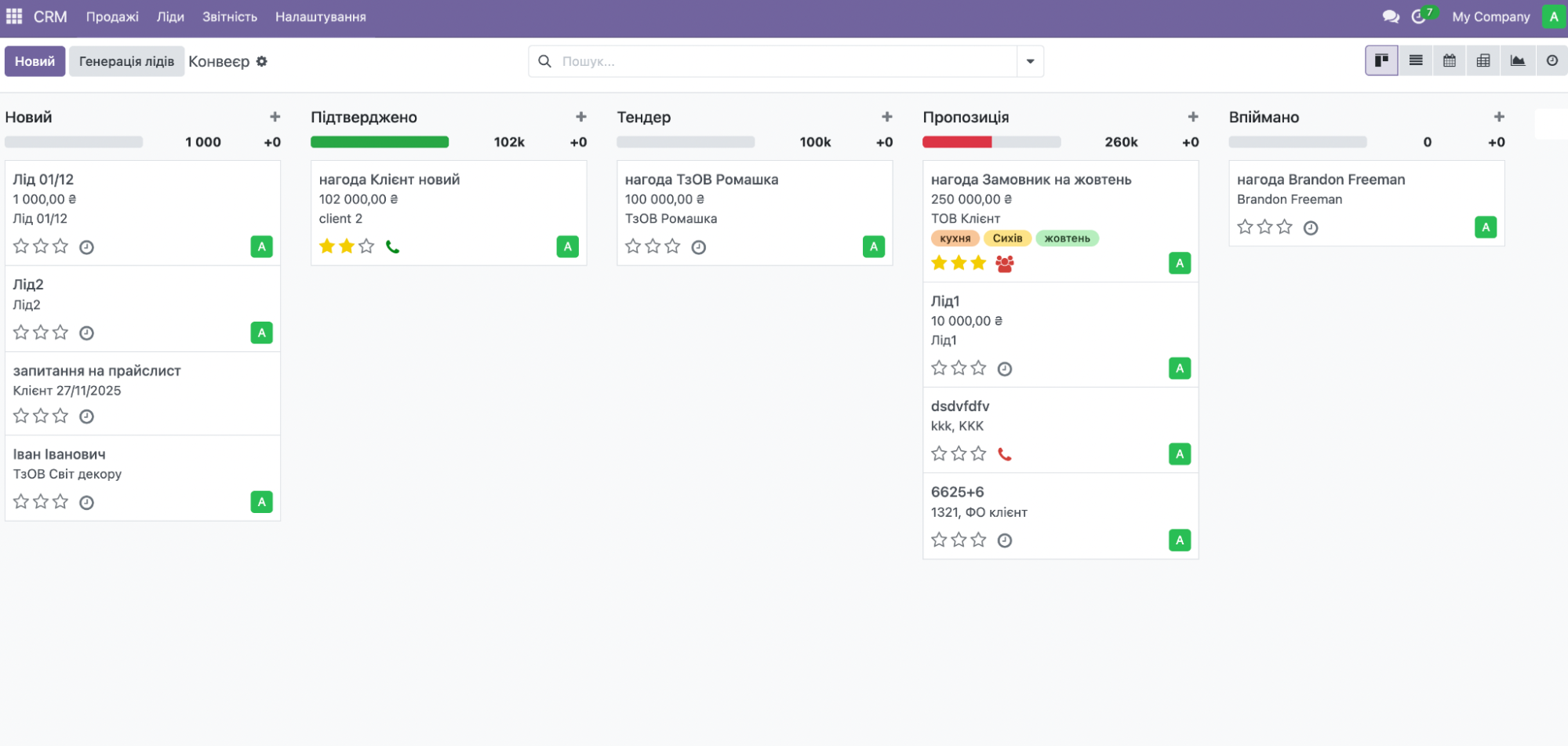This screenshot has height=746, width=1568.
Task: Switch to calendar view
Action: click(x=1450, y=60)
